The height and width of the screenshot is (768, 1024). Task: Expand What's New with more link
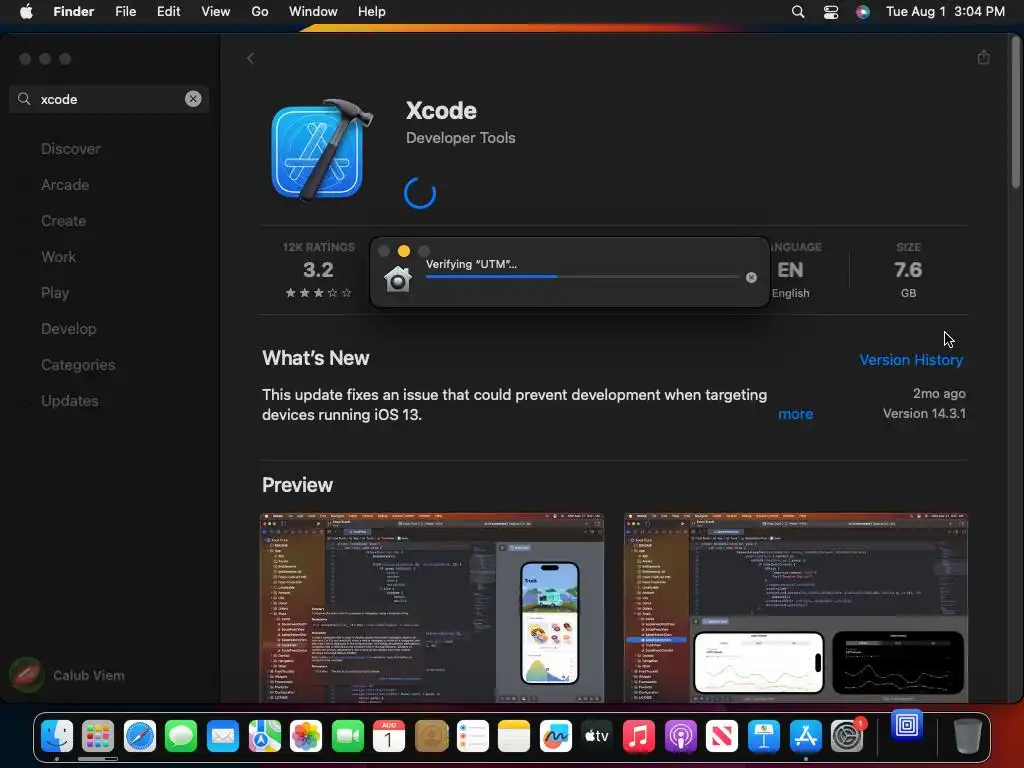pyautogui.click(x=795, y=414)
